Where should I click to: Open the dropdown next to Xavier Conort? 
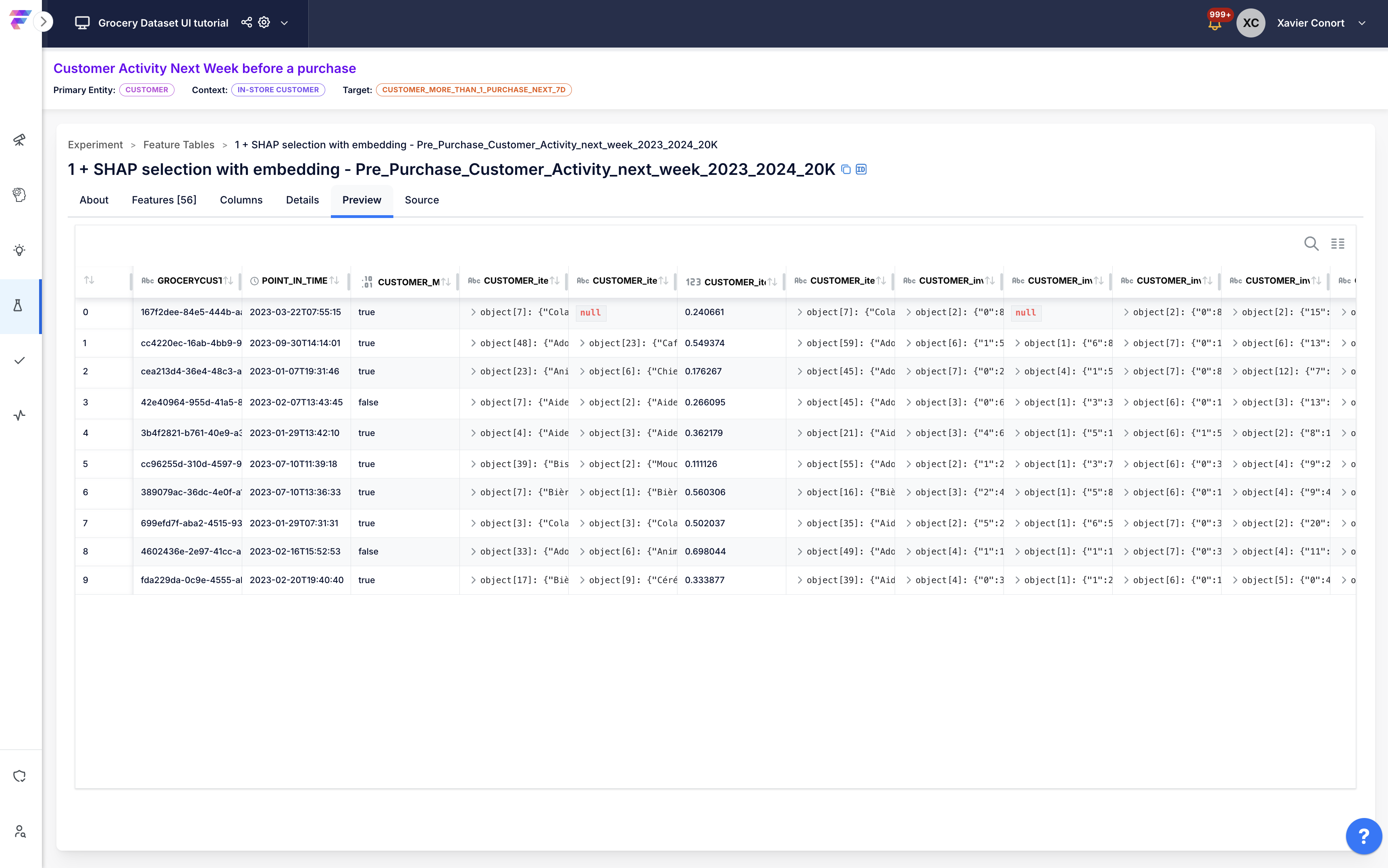1361,23
